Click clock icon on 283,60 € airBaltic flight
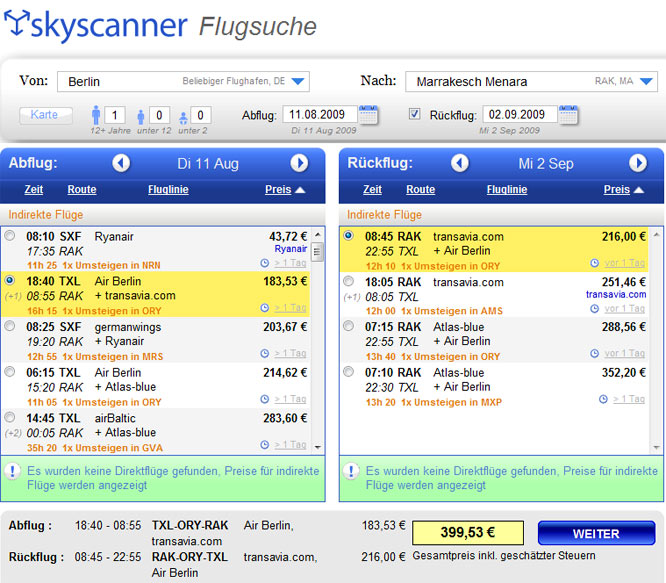The width and height of the screenshot is (666, 583). coord(265,445)
